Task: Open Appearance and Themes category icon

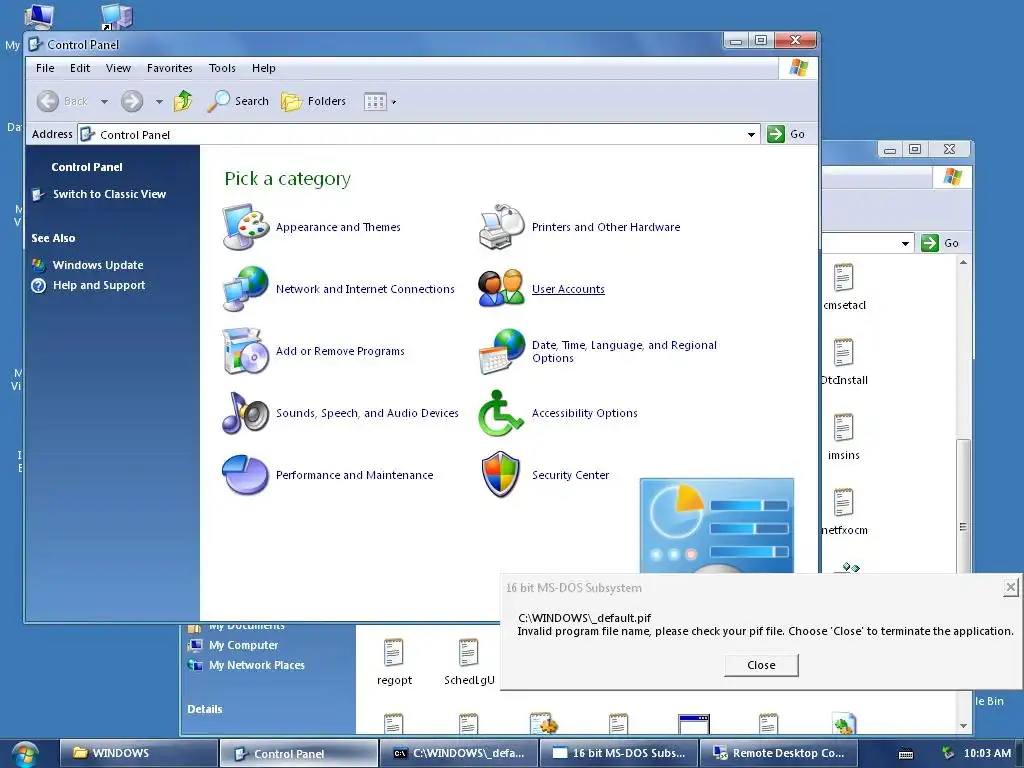Action: pos(246,227)
